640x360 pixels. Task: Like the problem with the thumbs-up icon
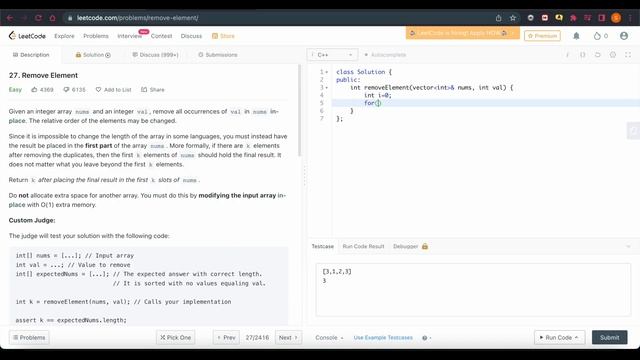pyautogui.click(x=35, y=89)
